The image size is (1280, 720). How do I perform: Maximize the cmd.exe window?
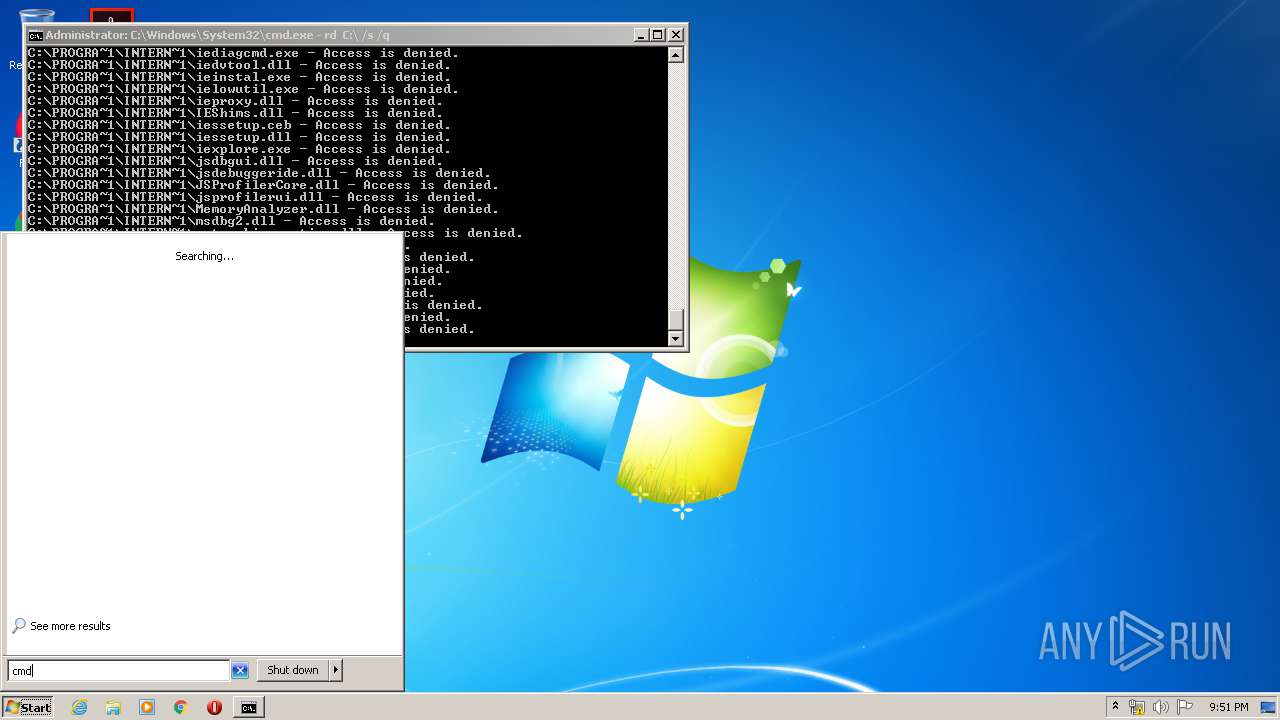[x=658, y=35]
